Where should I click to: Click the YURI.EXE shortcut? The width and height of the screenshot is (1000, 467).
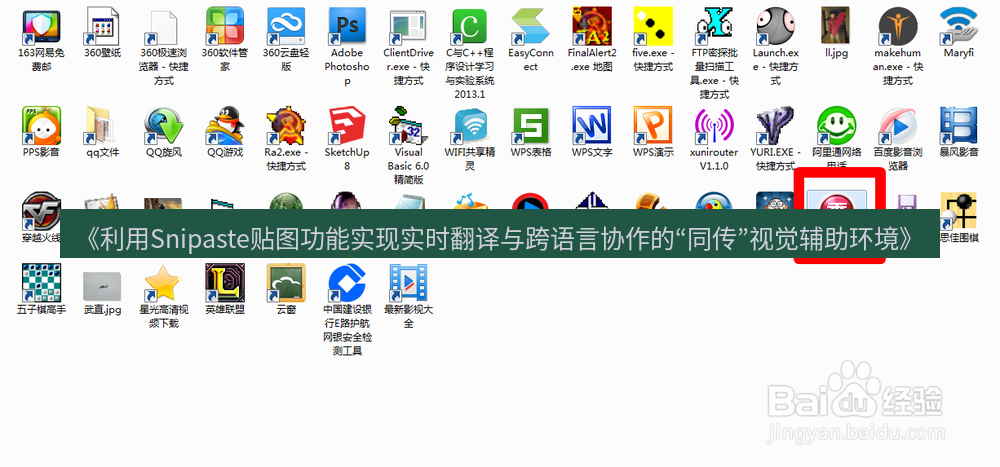(x=776, y=125)
